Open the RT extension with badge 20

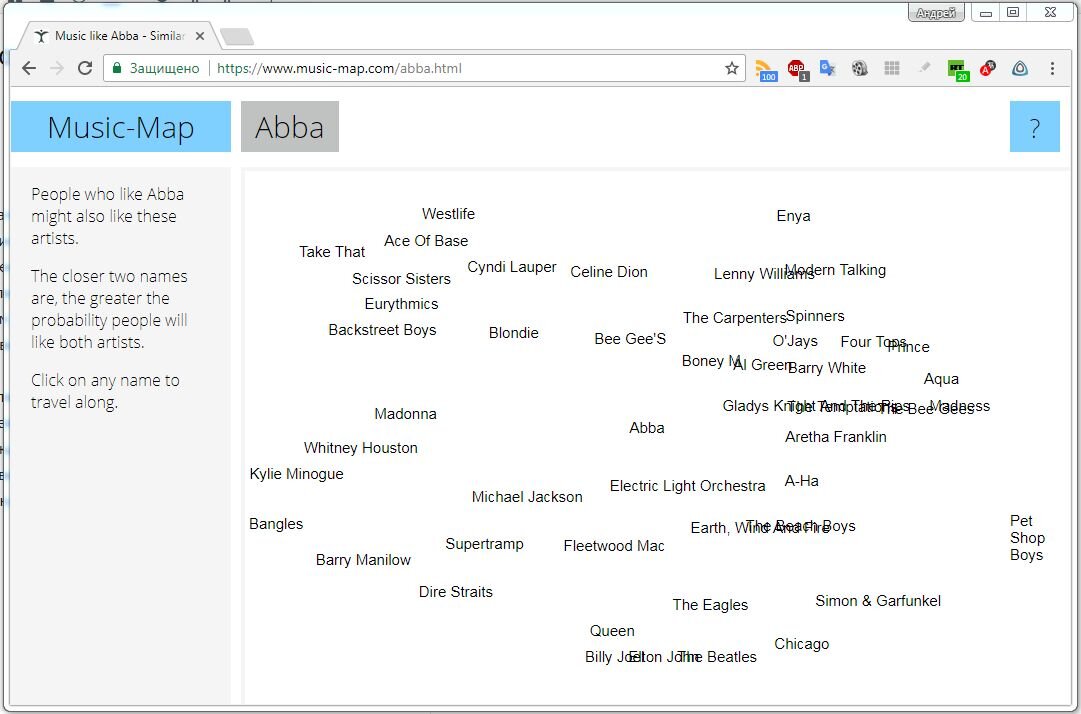click(958, 70)
